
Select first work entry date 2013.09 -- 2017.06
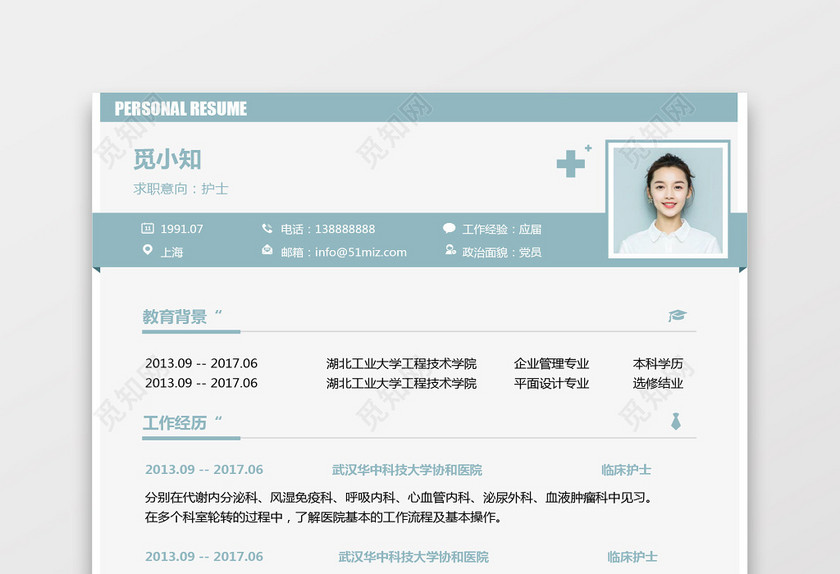click(x=204, y=469)
